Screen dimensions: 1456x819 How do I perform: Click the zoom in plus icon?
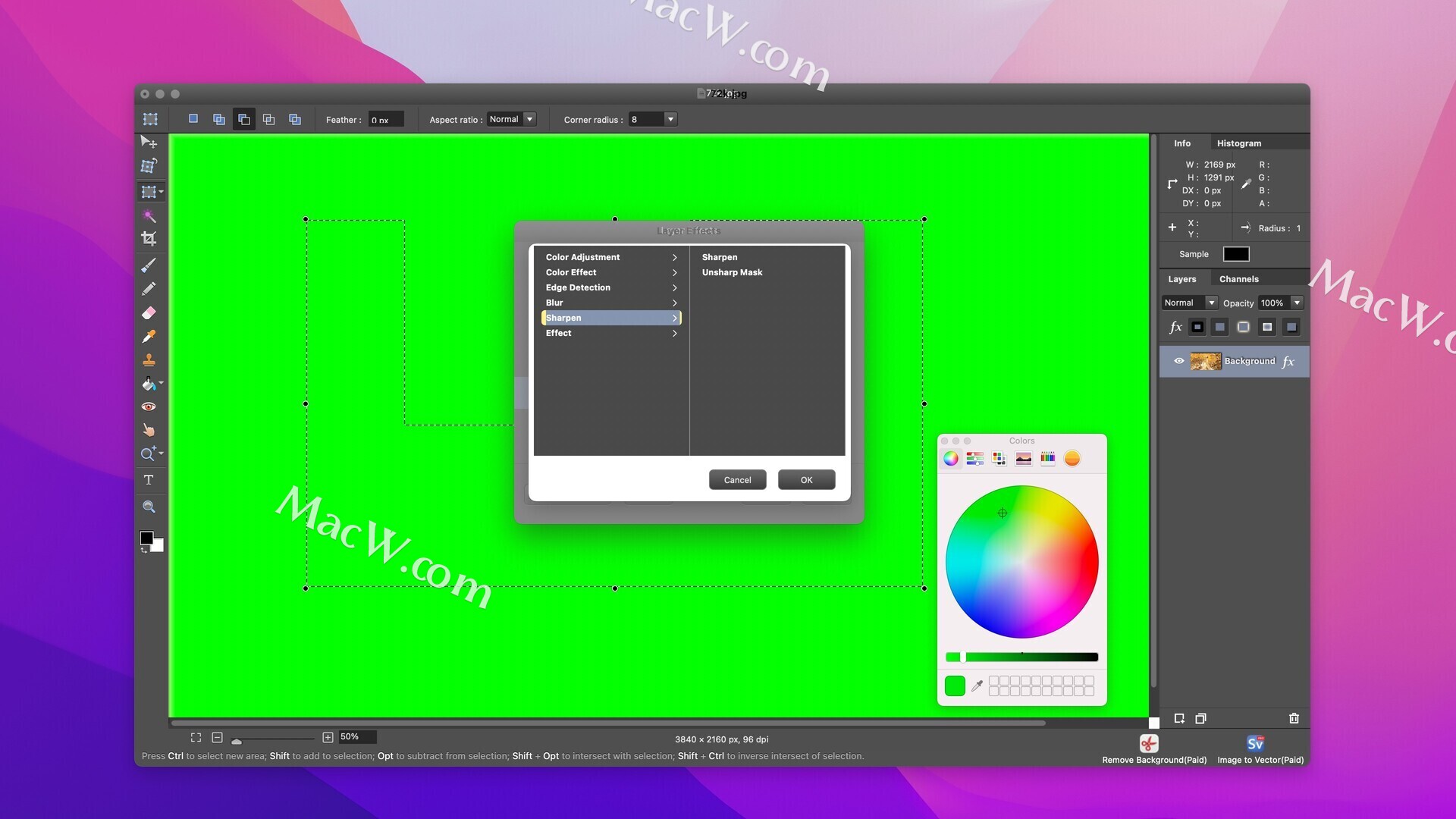point(328,737)
